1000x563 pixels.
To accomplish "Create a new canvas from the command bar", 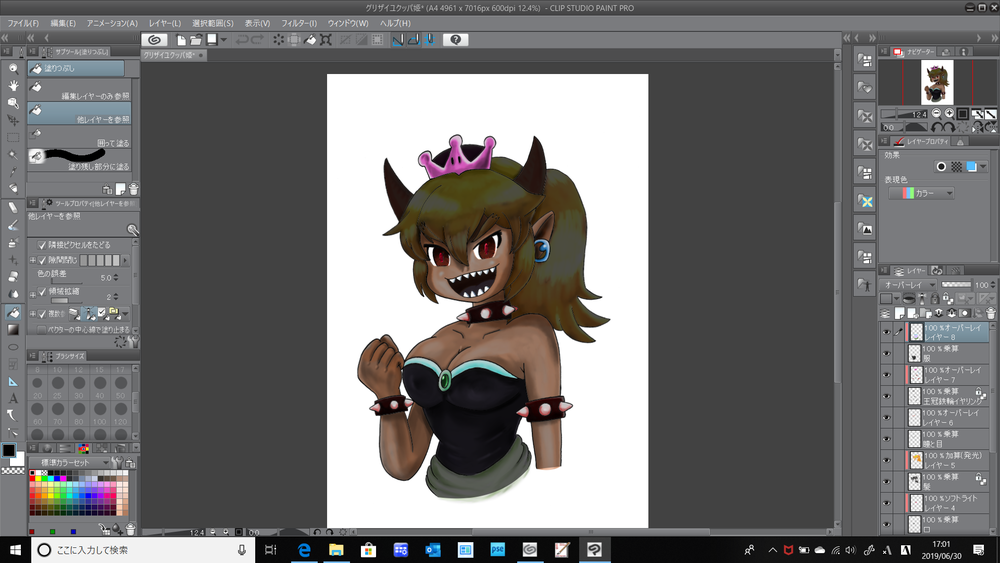I will (181, 40).
